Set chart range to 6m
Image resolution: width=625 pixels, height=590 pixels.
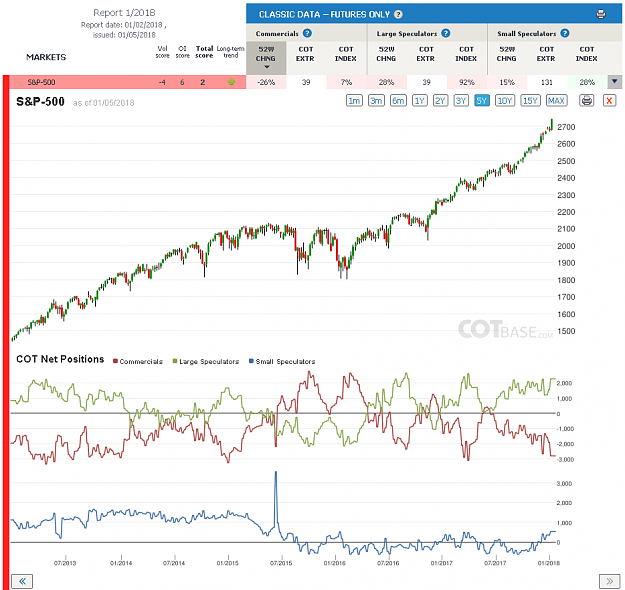click(x=398, y=100)
